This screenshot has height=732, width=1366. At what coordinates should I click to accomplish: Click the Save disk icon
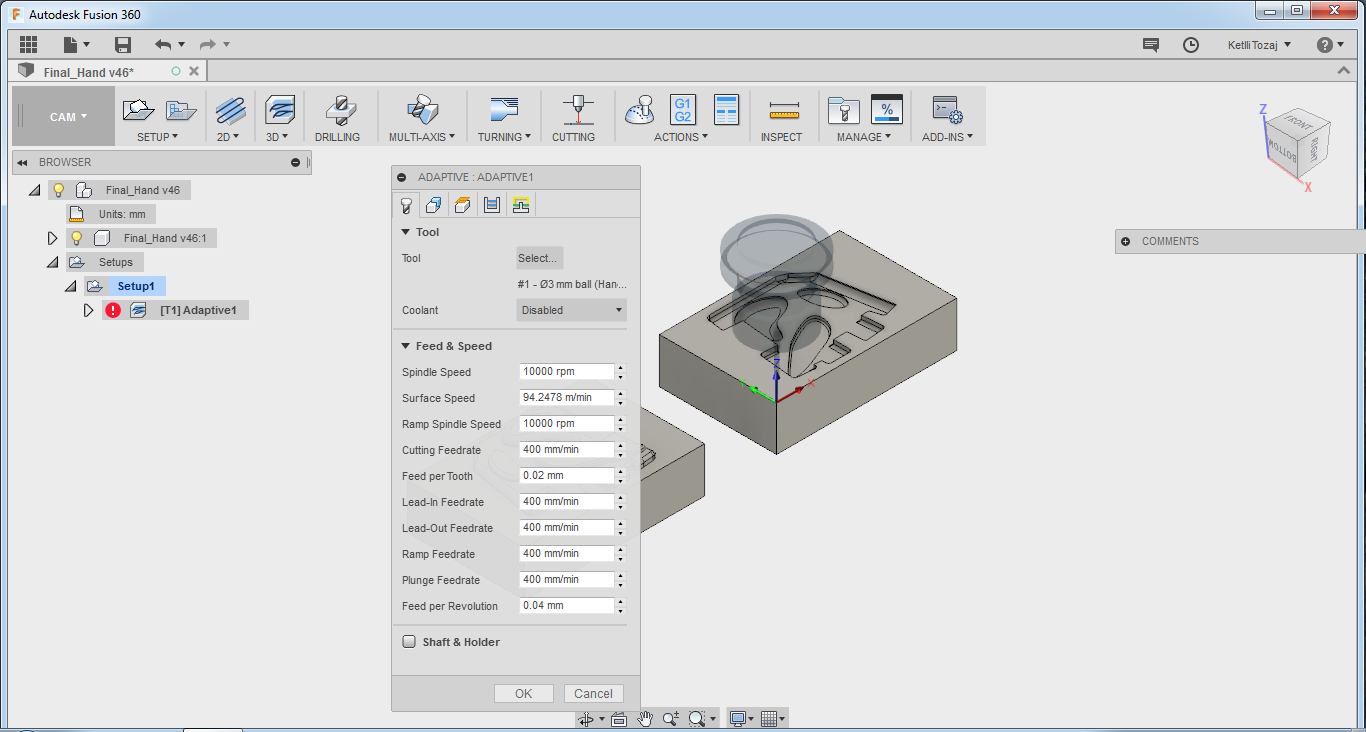pos(123,44)
